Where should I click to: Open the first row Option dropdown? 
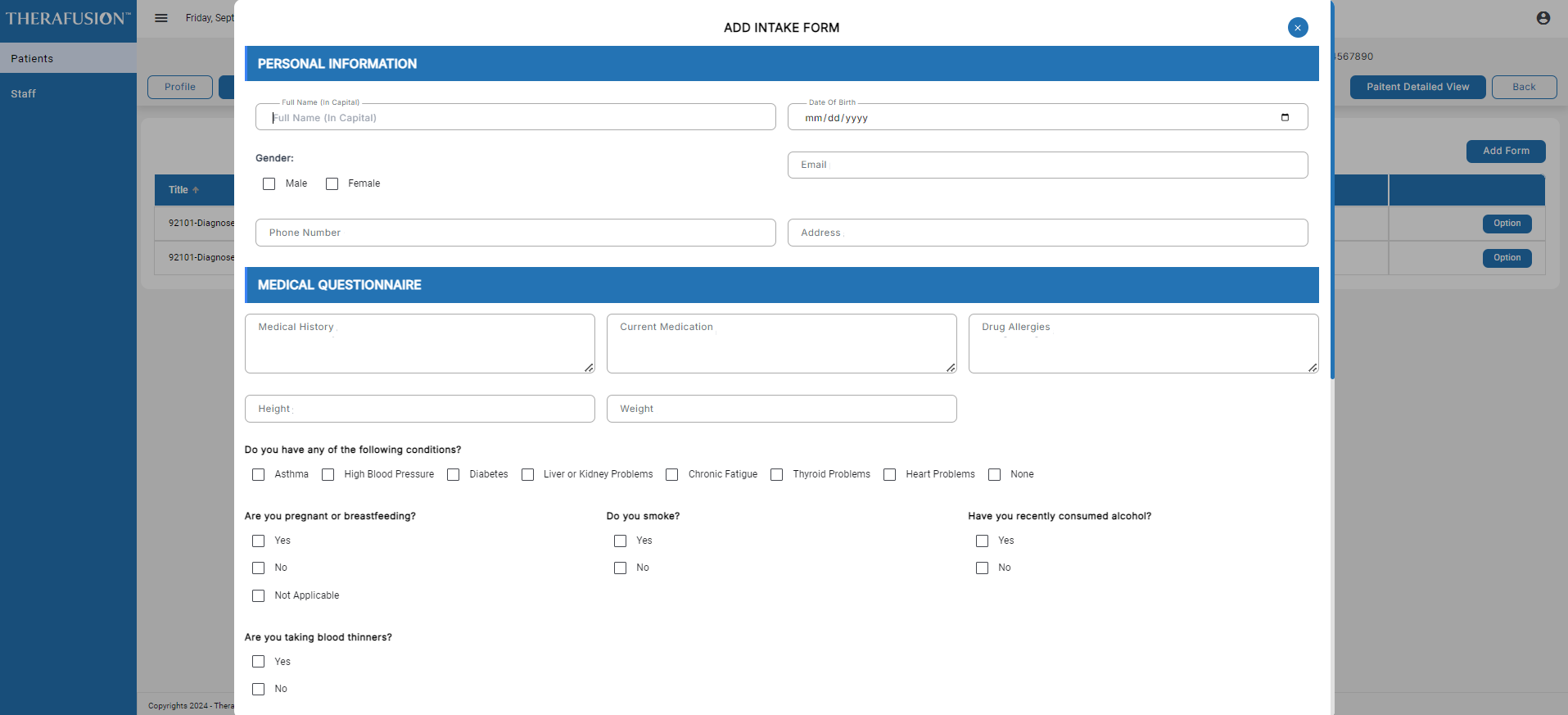click(1507, 224)
